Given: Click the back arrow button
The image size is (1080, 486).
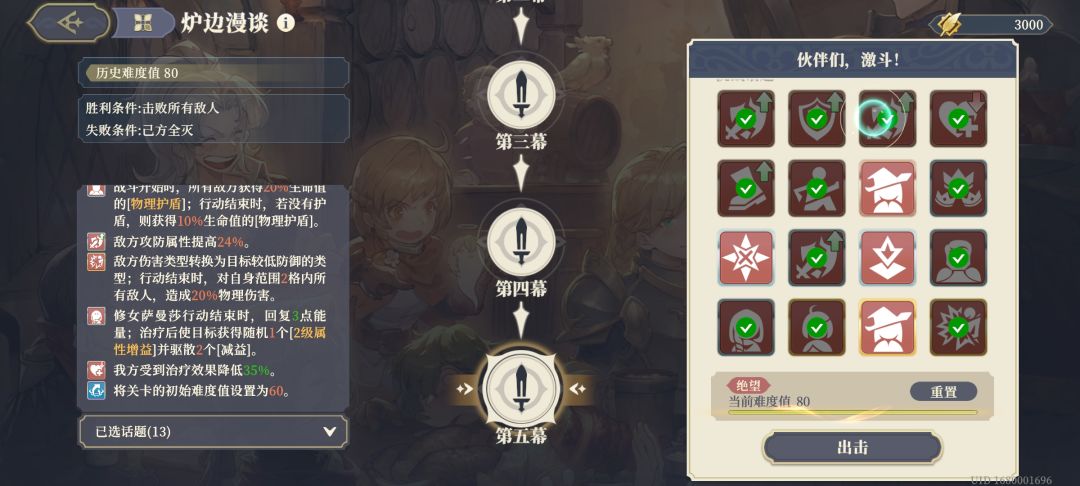Looking at the screenshot, I should (69, 23).
